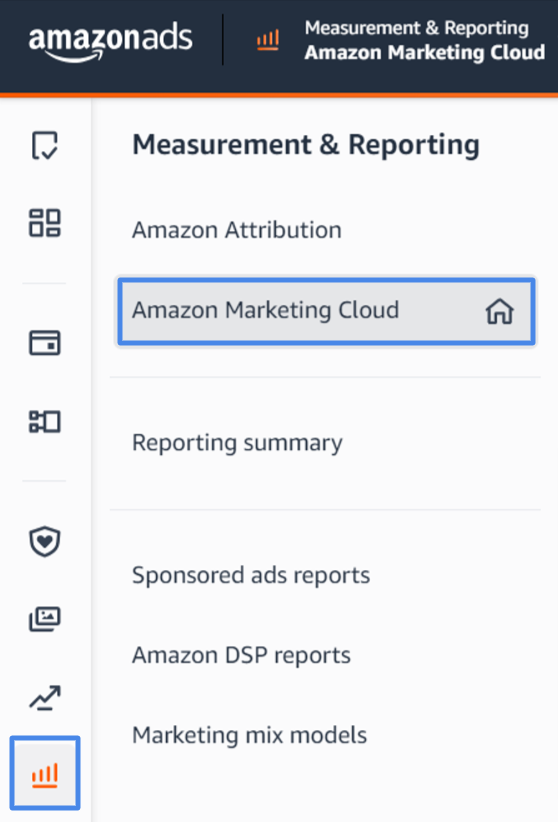Select the upward trend arrow icon

point(45,698)
